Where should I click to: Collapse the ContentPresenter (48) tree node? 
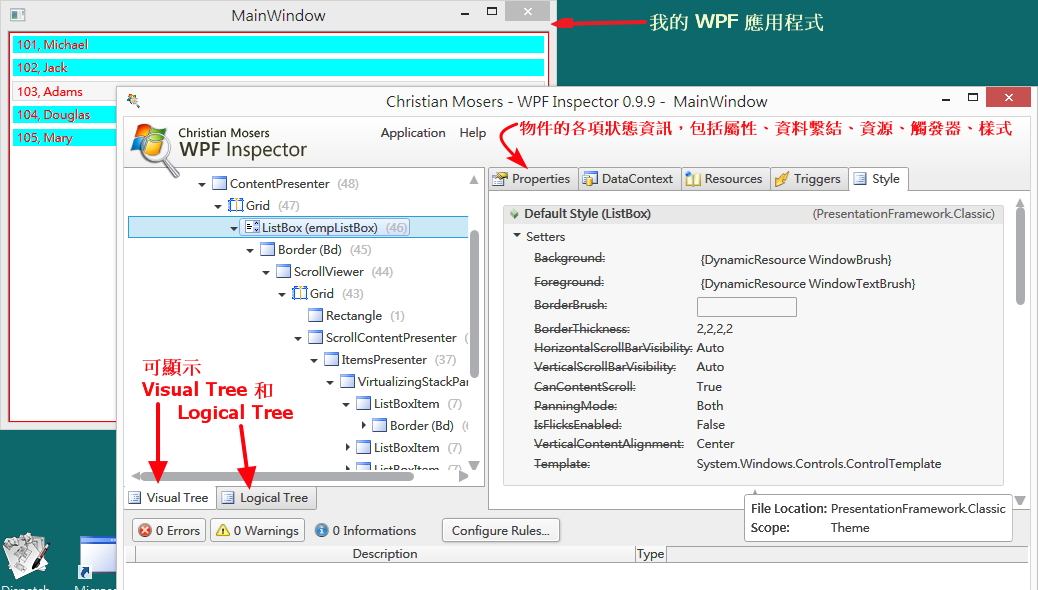[x=202, y=183]
